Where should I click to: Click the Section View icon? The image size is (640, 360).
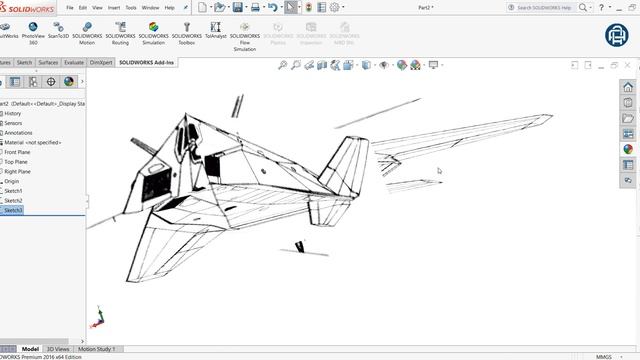(322, 65)
